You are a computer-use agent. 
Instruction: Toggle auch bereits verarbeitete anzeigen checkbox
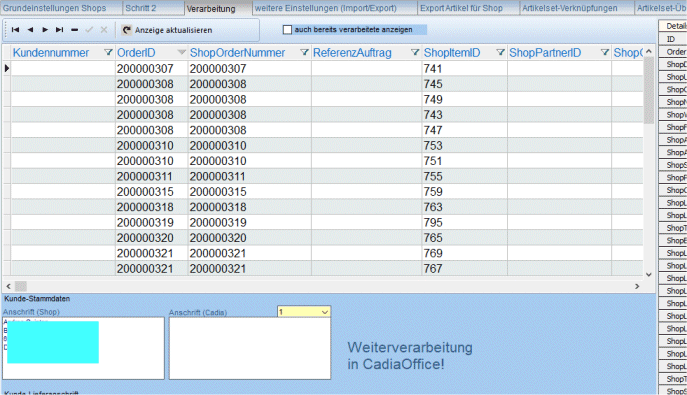click(287, 30)
